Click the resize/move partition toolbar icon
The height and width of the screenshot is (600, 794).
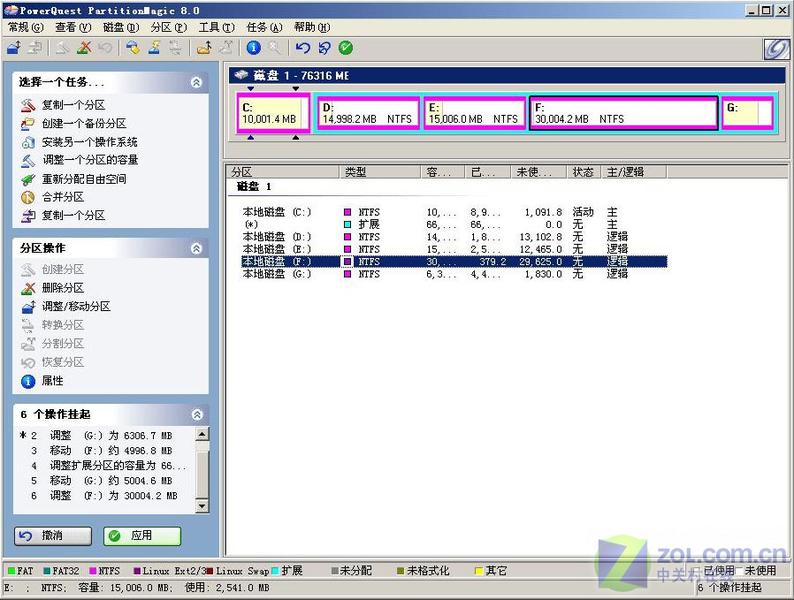[x=14, y=48]
